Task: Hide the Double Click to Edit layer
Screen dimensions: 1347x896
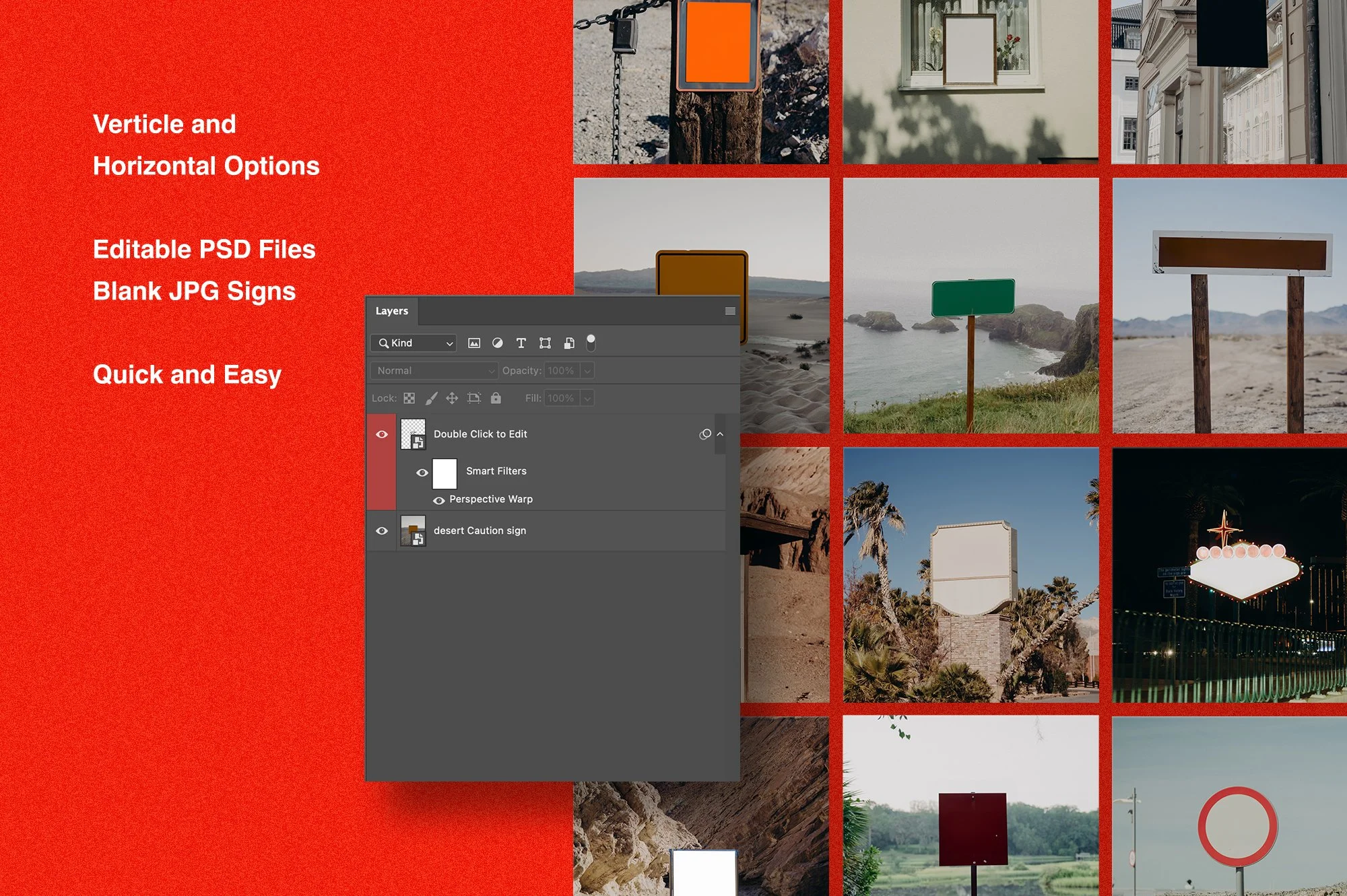Action: coord(382,434)
